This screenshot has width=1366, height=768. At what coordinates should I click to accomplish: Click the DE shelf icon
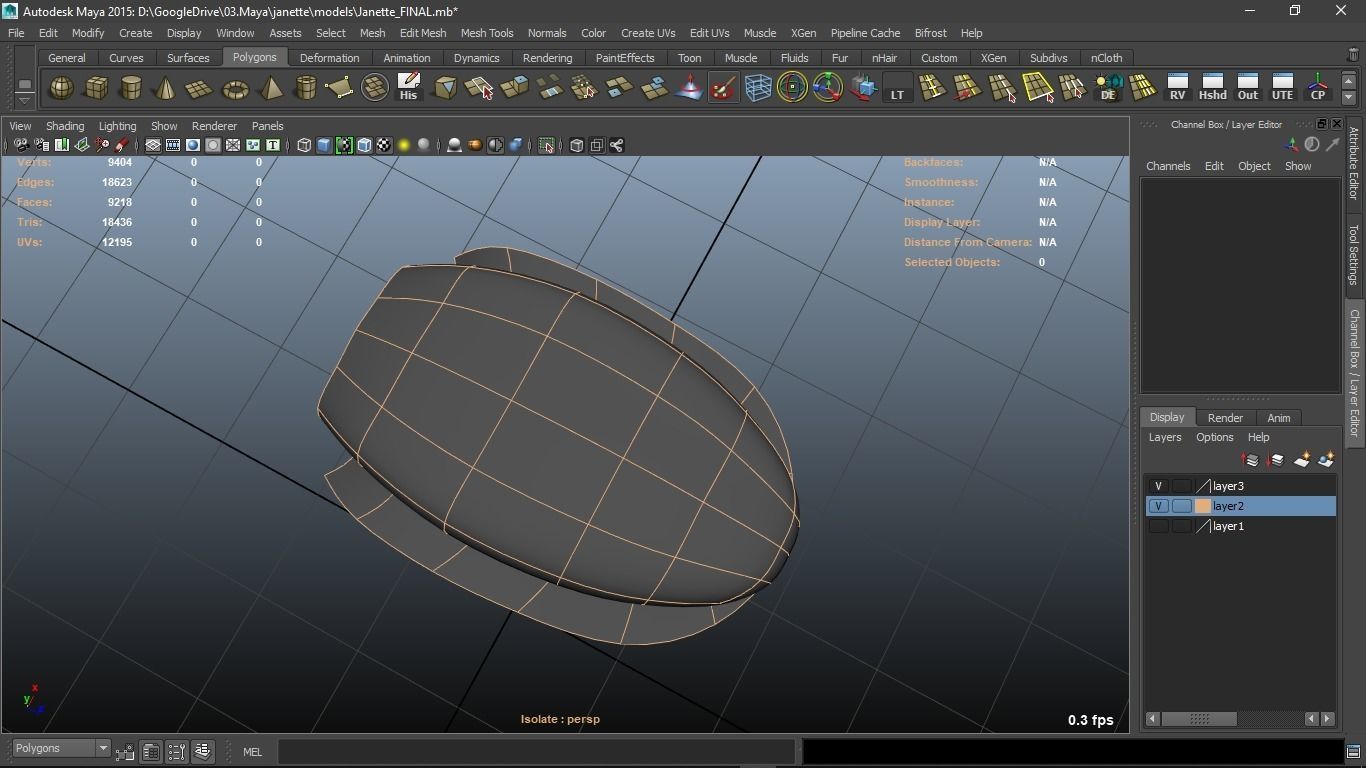pyautogui.click(x=1108, y=88)
